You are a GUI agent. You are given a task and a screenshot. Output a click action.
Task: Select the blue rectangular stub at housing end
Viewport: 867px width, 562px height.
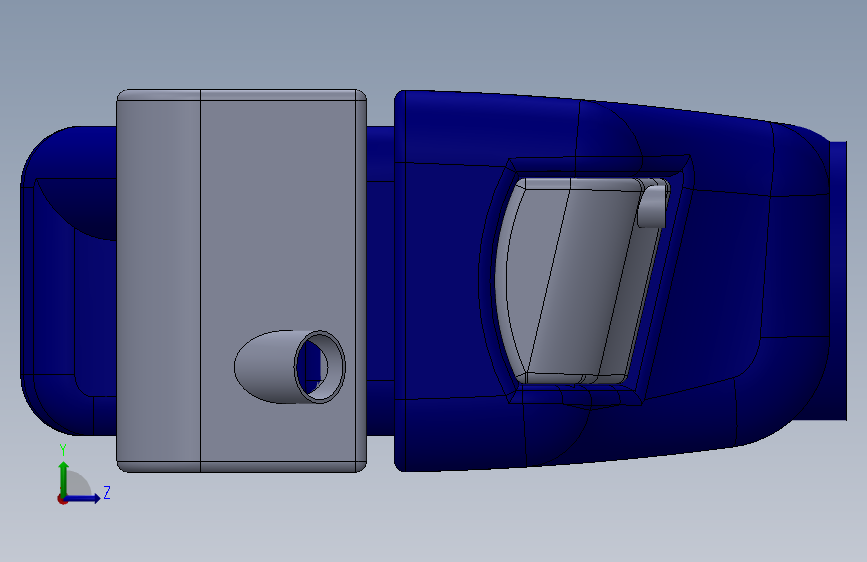[839, 281]
